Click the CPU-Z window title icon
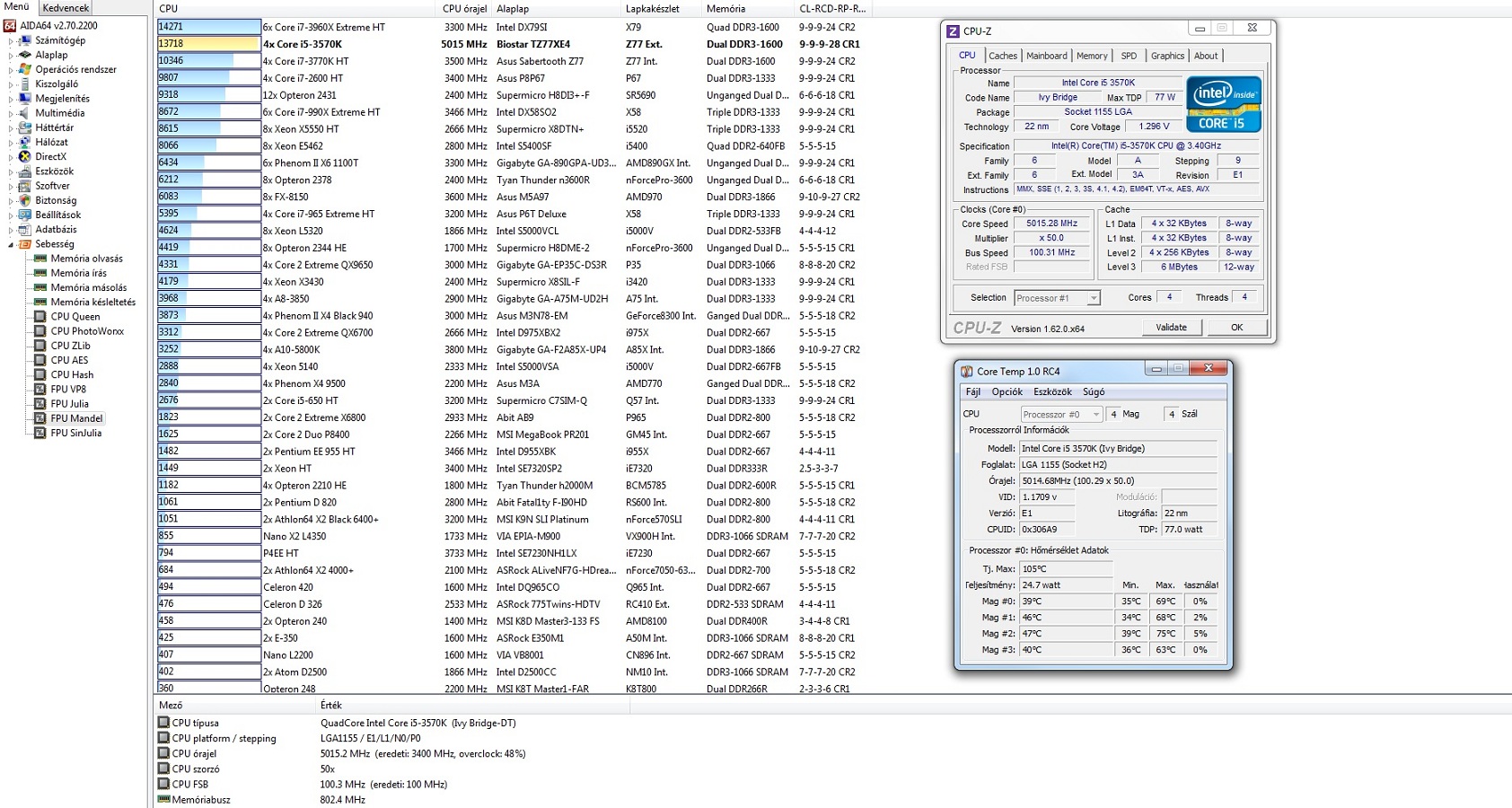The height and width of the screenshot is (808, 1512). point(953,31)
